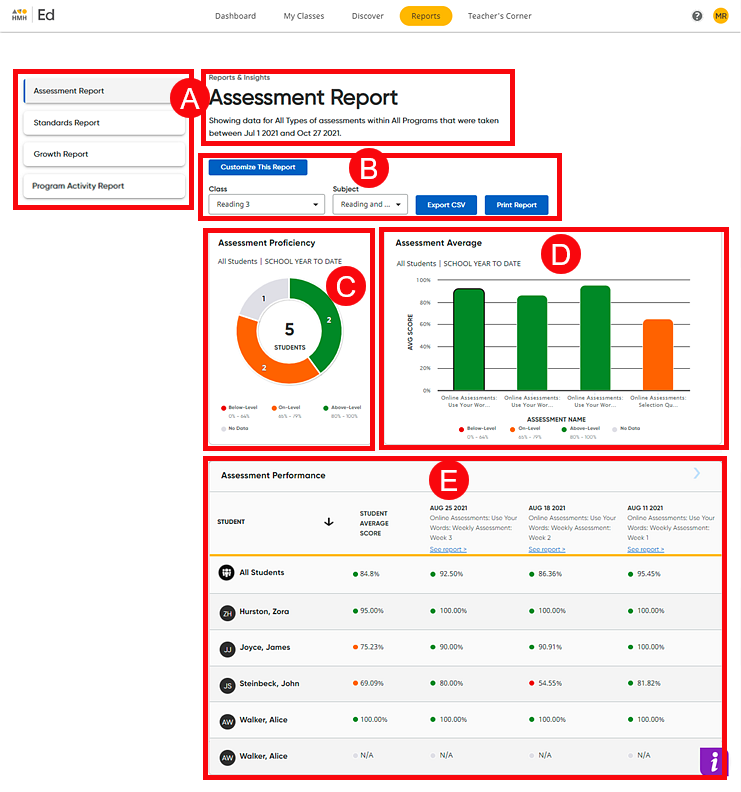
Task: Click James Joyce's JJ avatar
Action: (227, 649)
